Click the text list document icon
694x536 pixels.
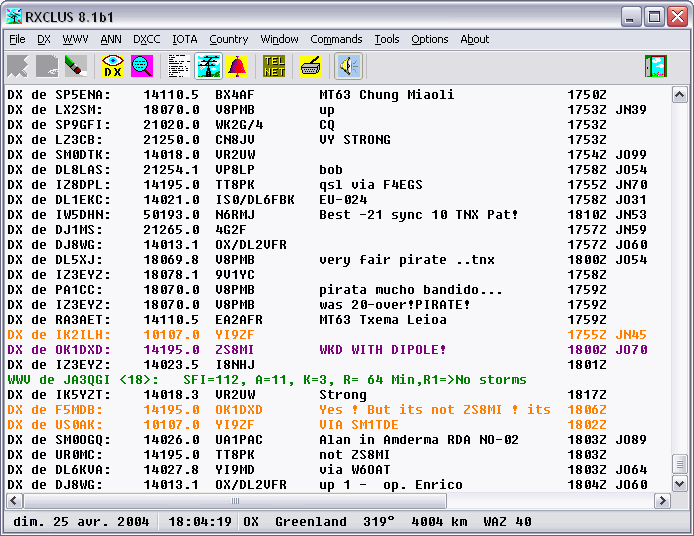click(179, 66)
